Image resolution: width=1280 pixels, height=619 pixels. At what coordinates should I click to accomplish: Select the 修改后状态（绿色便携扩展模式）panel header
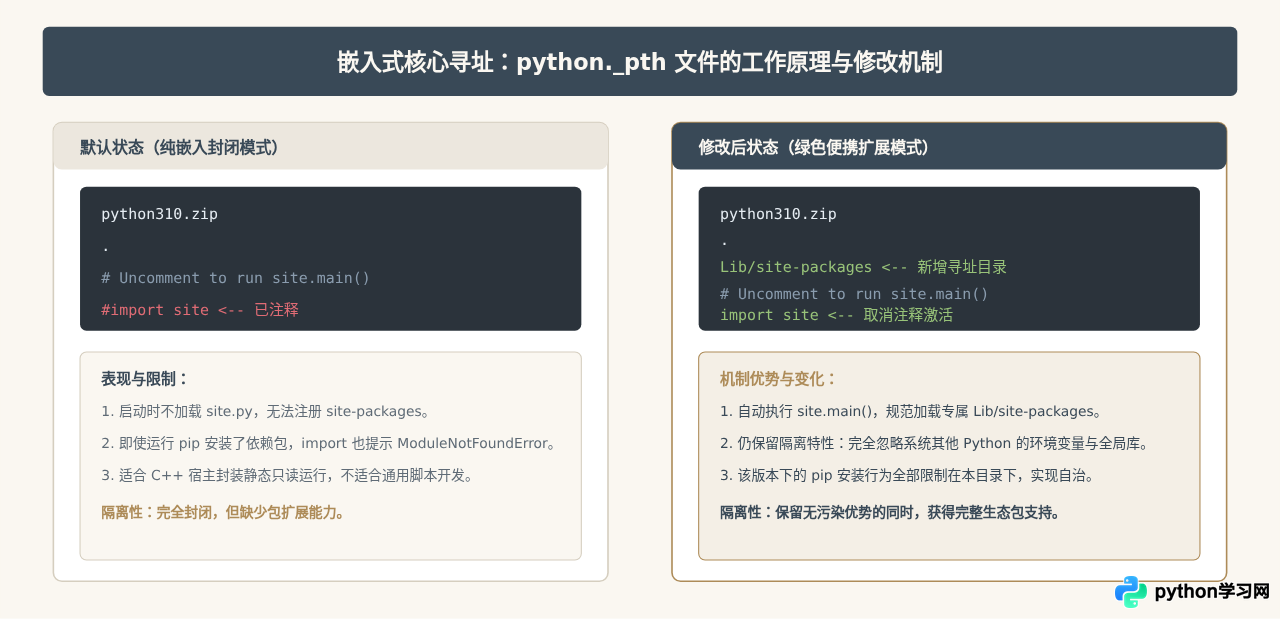tap(949, 147)
